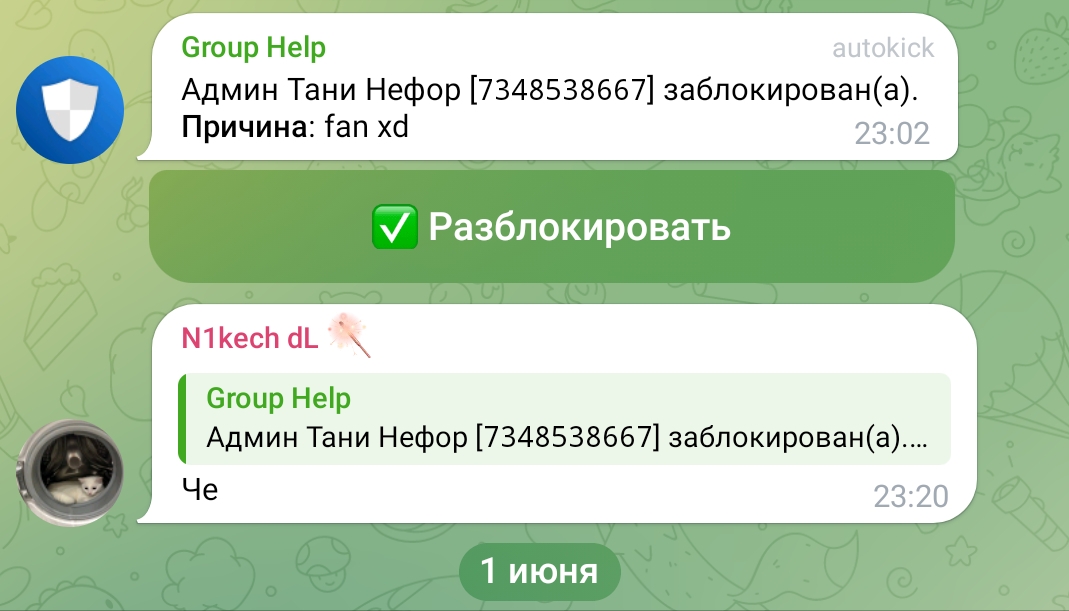Click the quoted text Админ Тани Нефор заблокирован
Image resolution: width=1069 pixels, height=611 pixels.
pos(567,437)
